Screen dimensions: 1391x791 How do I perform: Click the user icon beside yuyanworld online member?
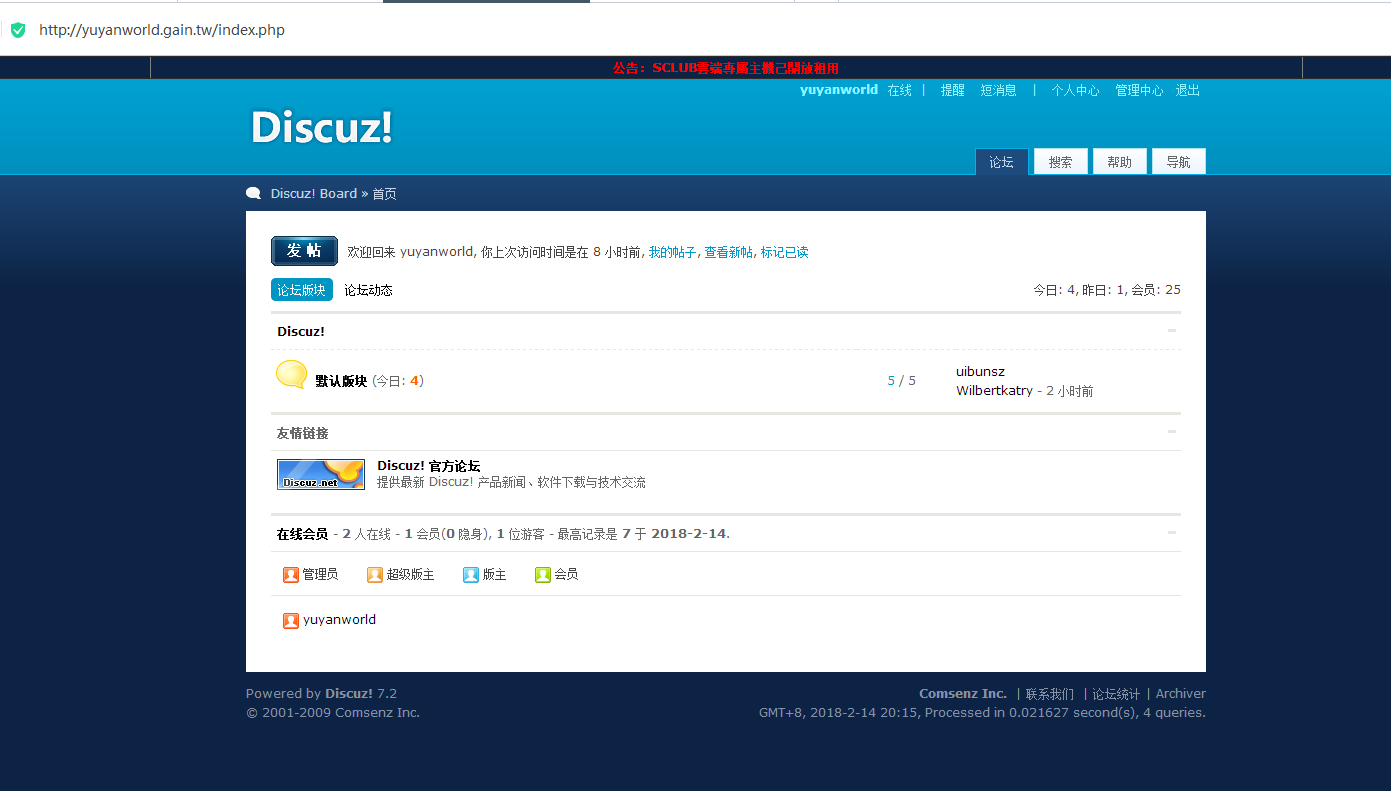click(291, 620)
